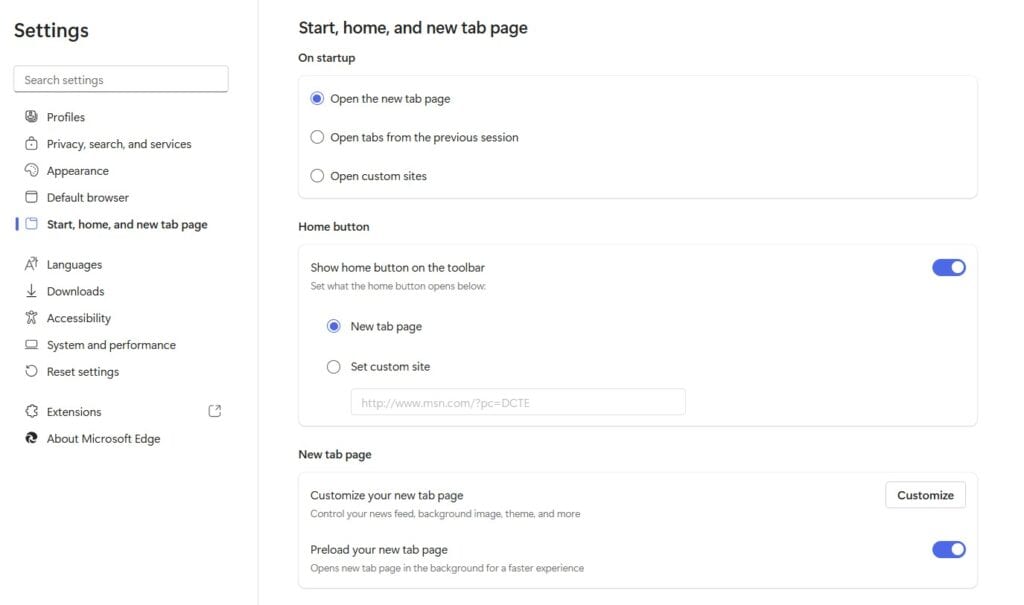Disable Preload your new tab page
Viewport: 1024px width, 605px height.
948,549
